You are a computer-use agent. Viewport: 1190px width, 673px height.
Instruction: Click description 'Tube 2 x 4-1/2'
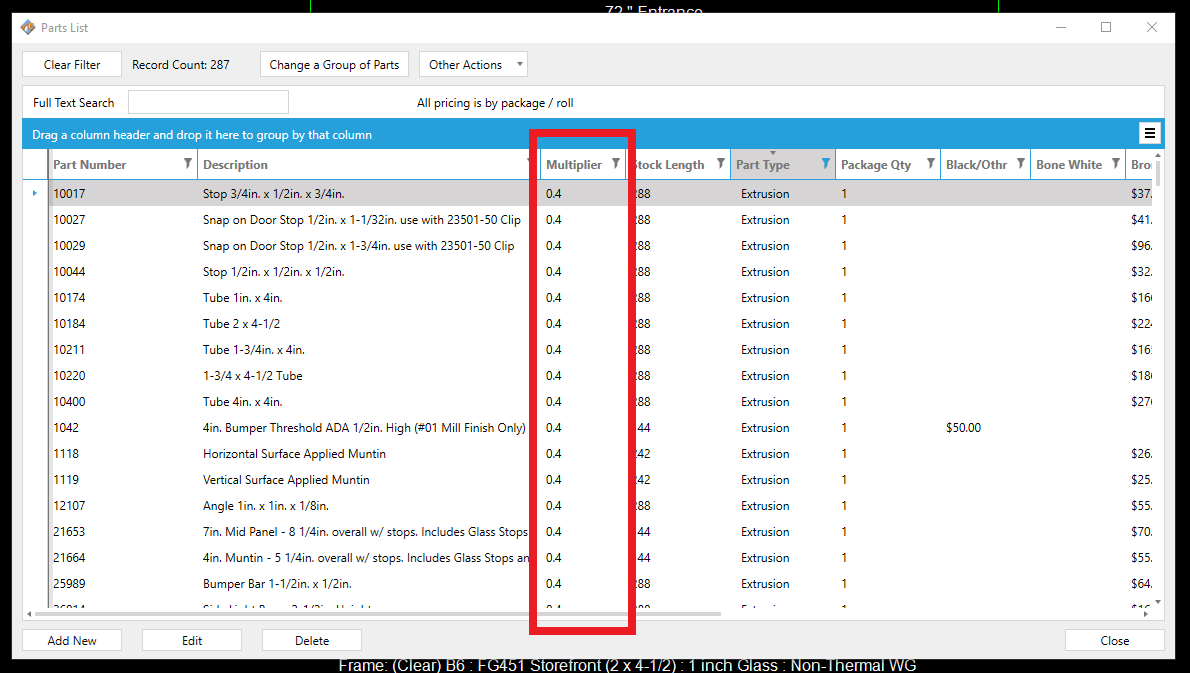pos(241,324)
